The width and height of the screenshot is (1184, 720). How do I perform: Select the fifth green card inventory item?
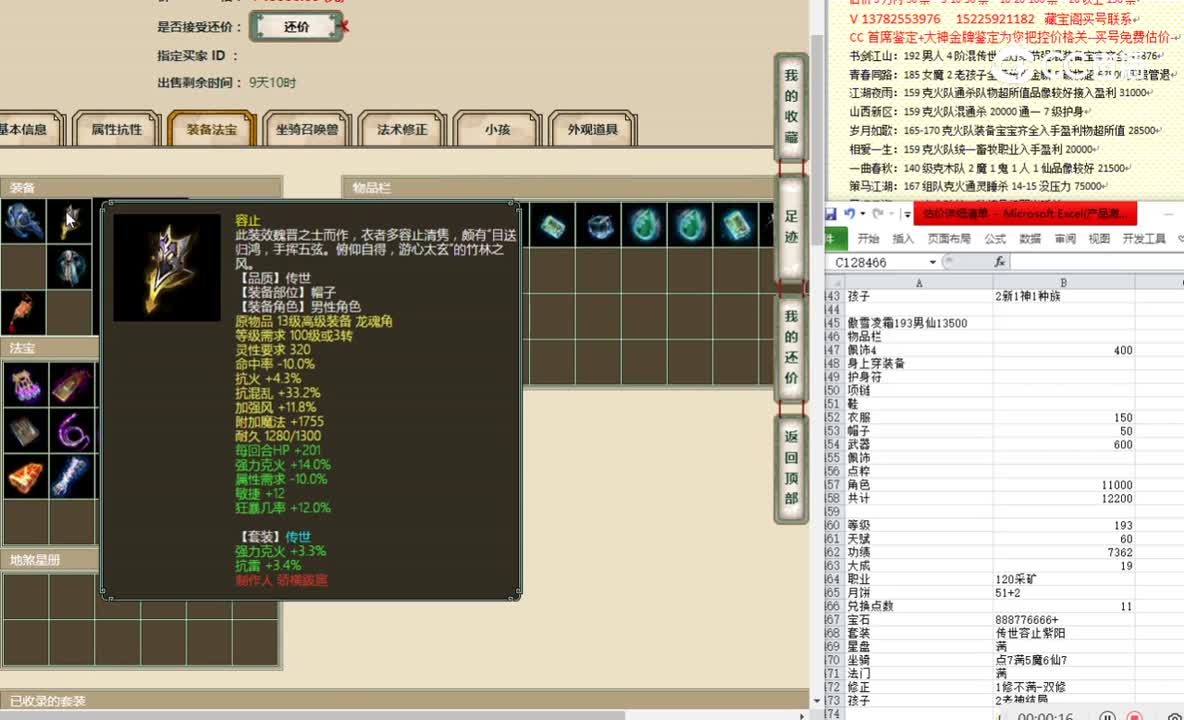736,225
